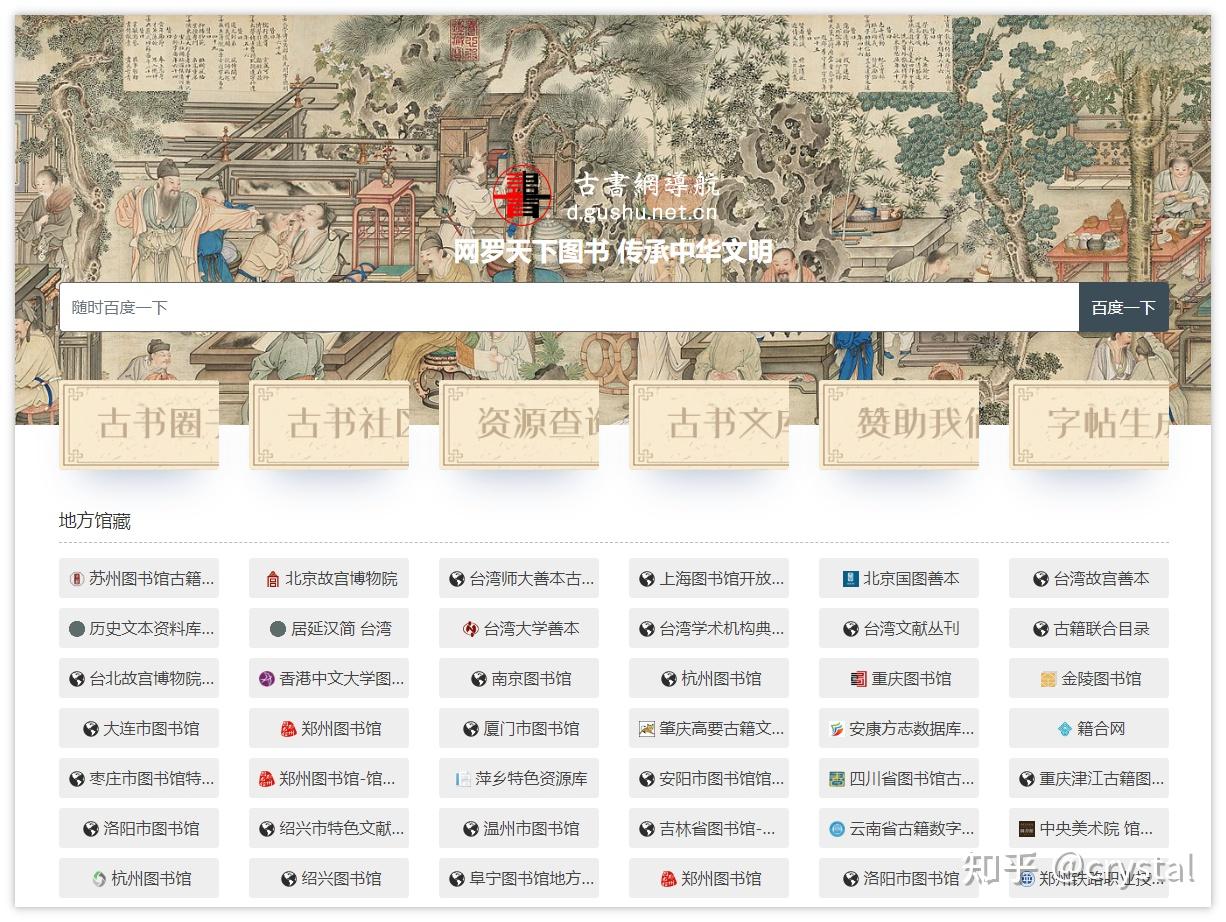Screen dimensions: 1226x922
Task: Go to the 资源查 navigation card
Action: tap(519, 425)
